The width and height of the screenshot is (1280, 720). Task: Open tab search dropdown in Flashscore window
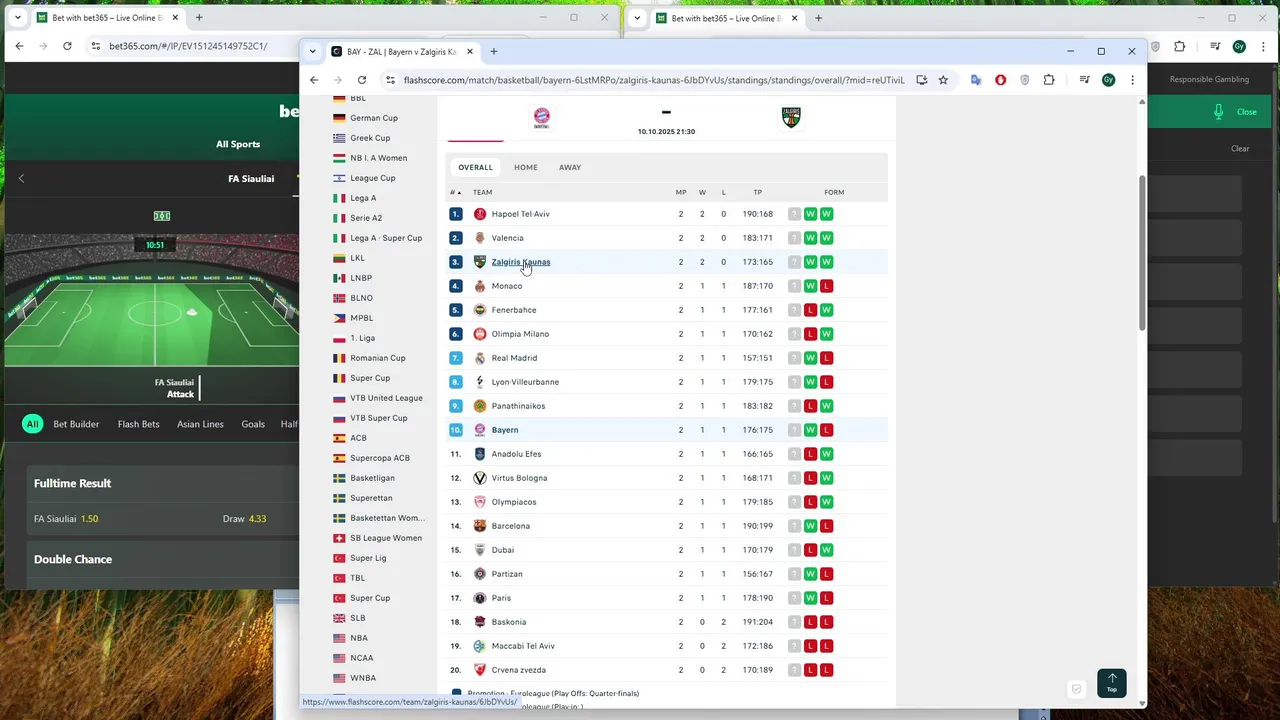(x=313, y=51)
